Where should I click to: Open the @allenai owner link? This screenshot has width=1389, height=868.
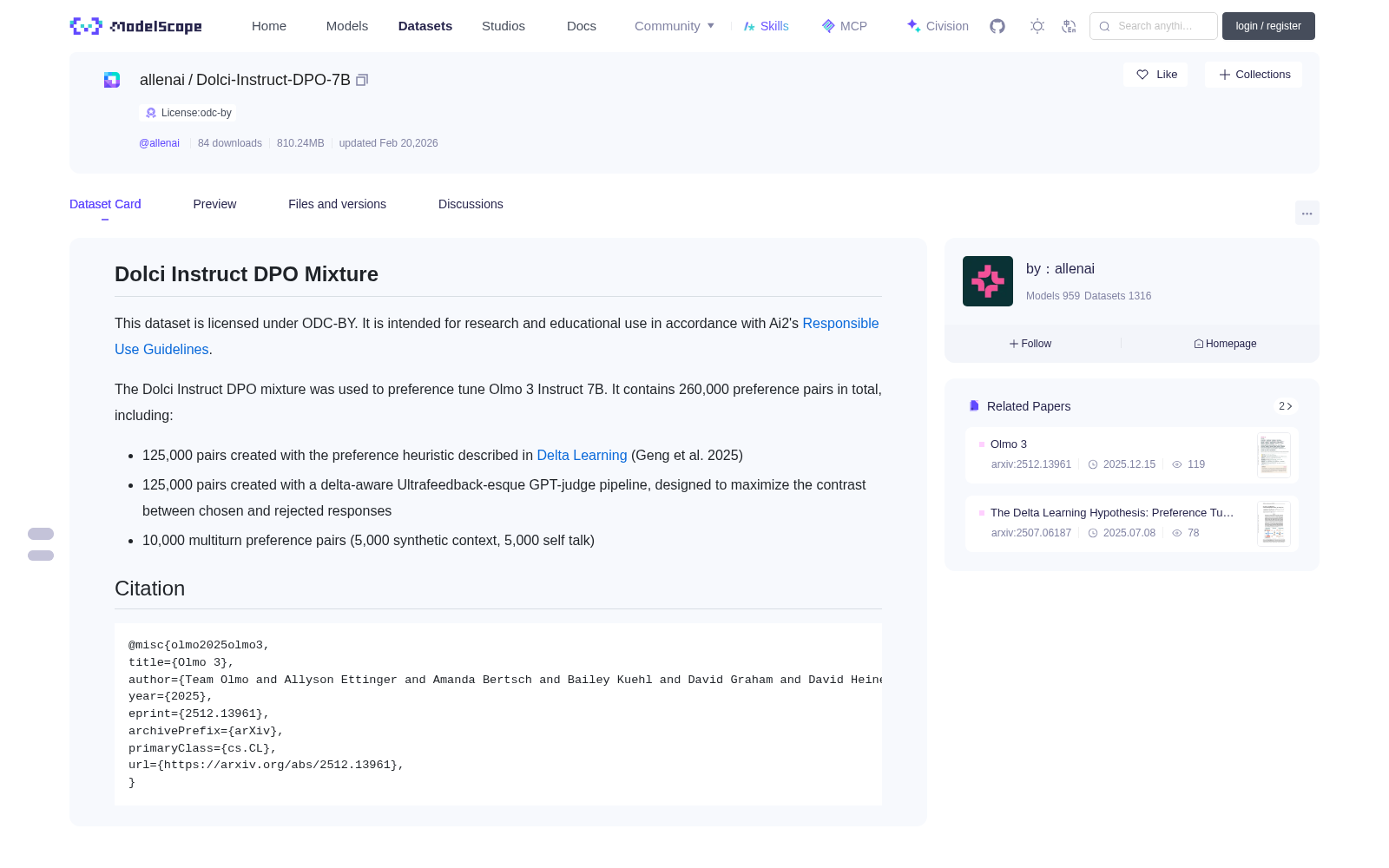pyautogui.click(x=159, y=143)
